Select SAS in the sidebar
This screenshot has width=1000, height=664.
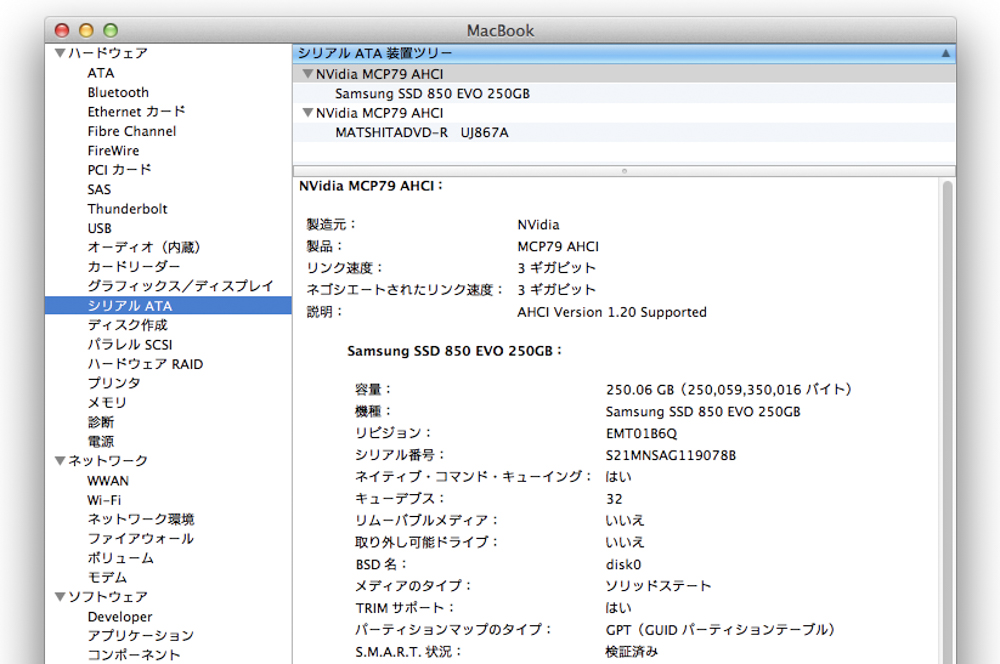pyautogui.click(x=99, y=189)
